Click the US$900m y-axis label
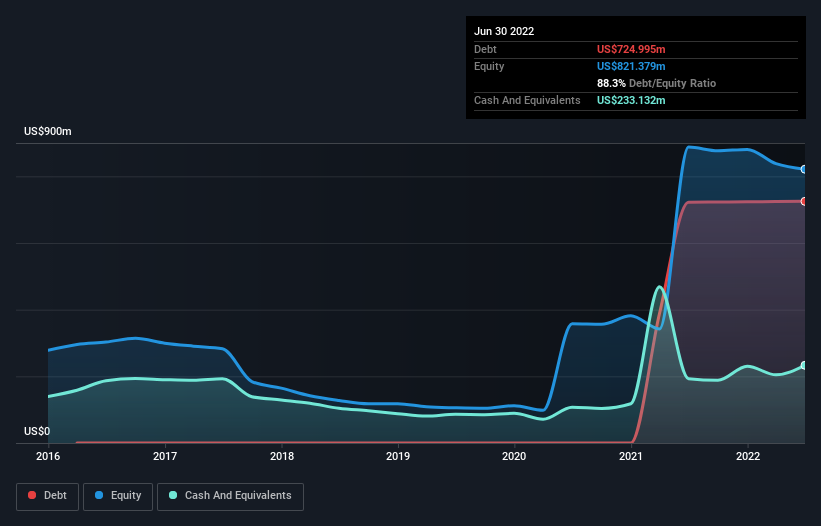Screen dimensions: 821x526 point(48,131)
